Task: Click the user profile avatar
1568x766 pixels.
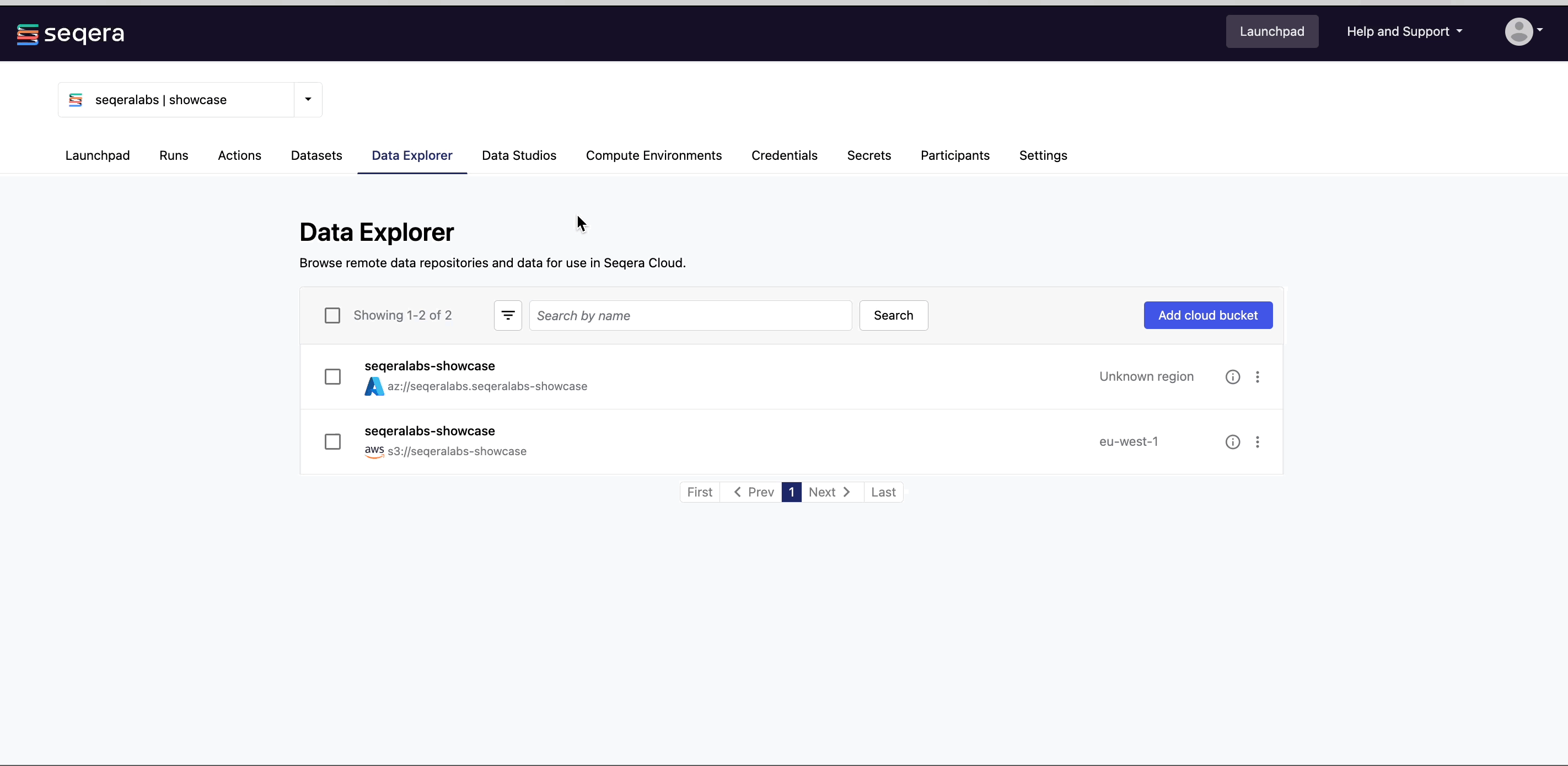Action: click(1522, 31)
